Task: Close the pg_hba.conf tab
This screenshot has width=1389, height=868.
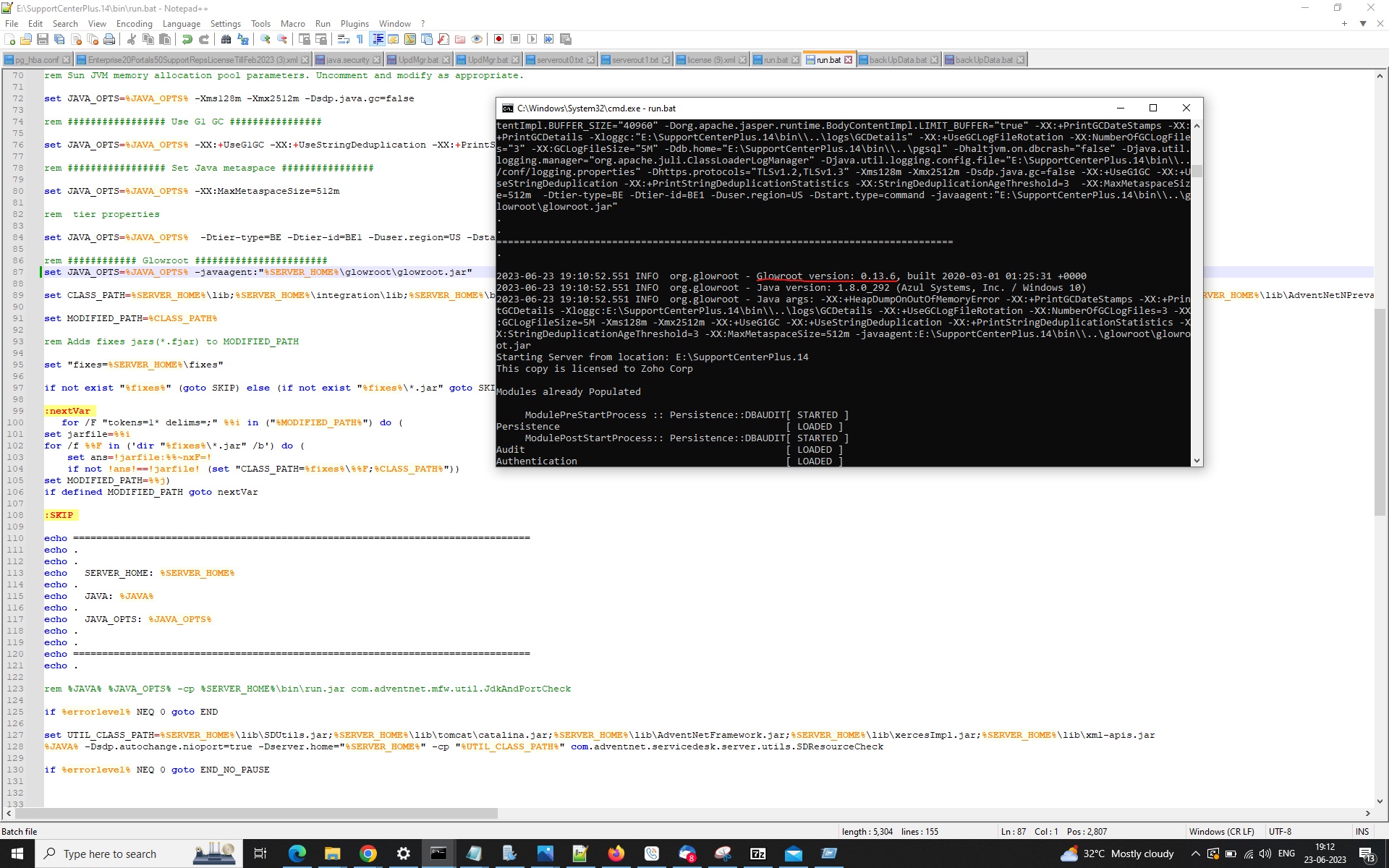Action: coord(67,60)
